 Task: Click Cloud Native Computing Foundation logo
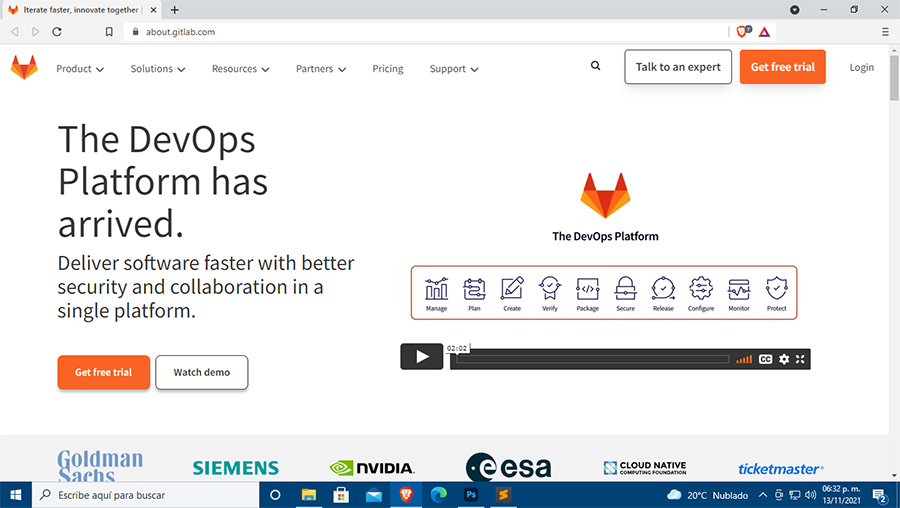pyautogui.click(x=645, y=468)
